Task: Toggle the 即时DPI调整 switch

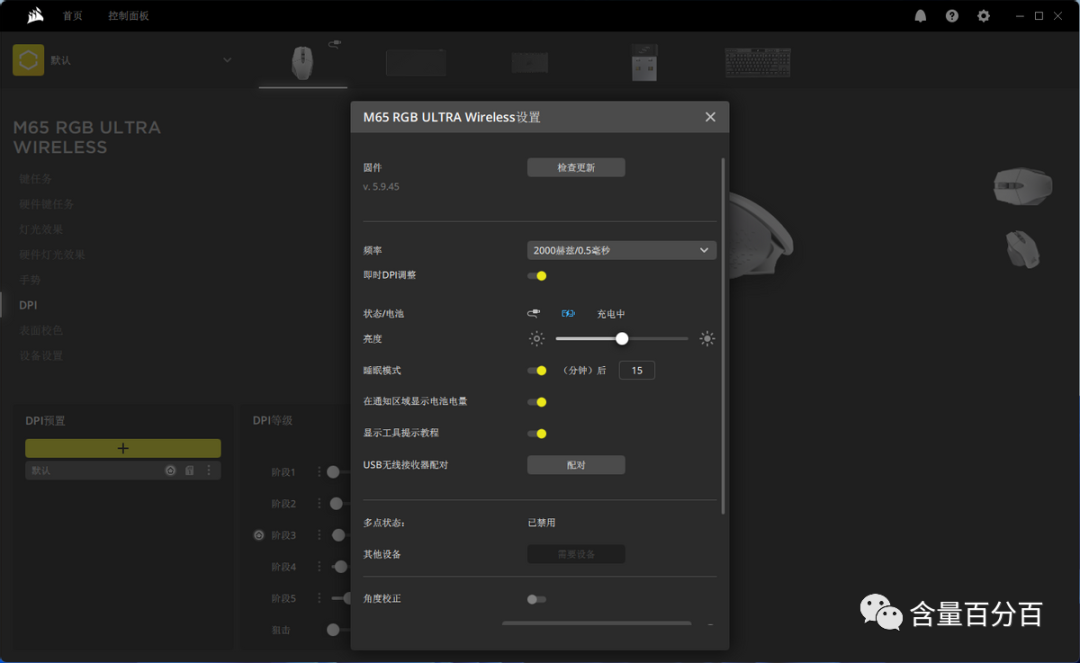Action: (537, 275)
